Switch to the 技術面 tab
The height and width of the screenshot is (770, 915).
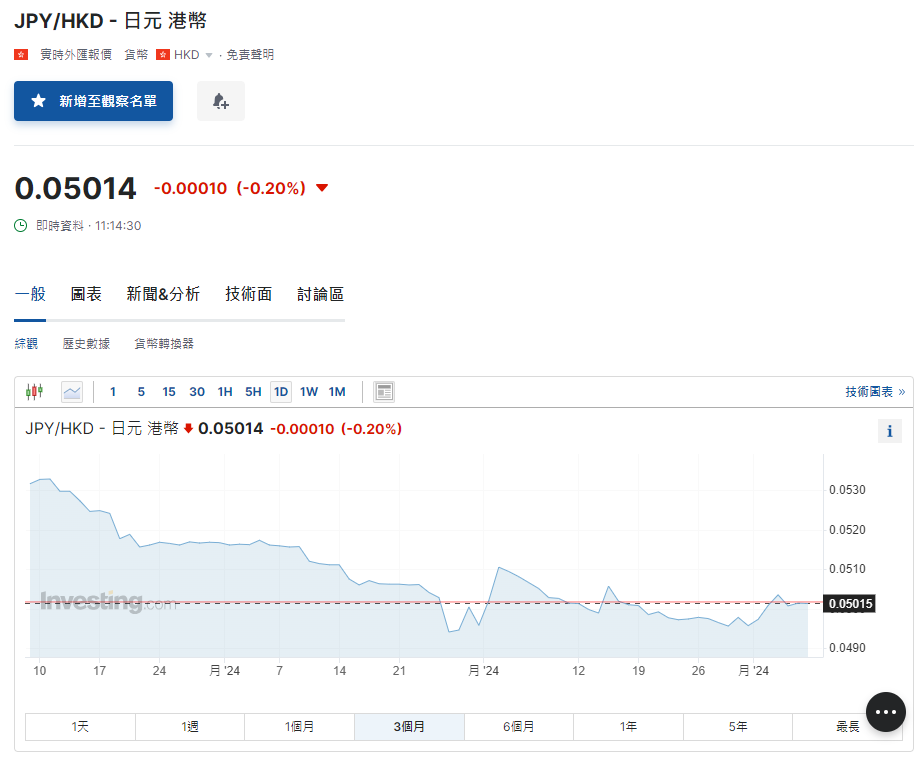click(248, 294)
